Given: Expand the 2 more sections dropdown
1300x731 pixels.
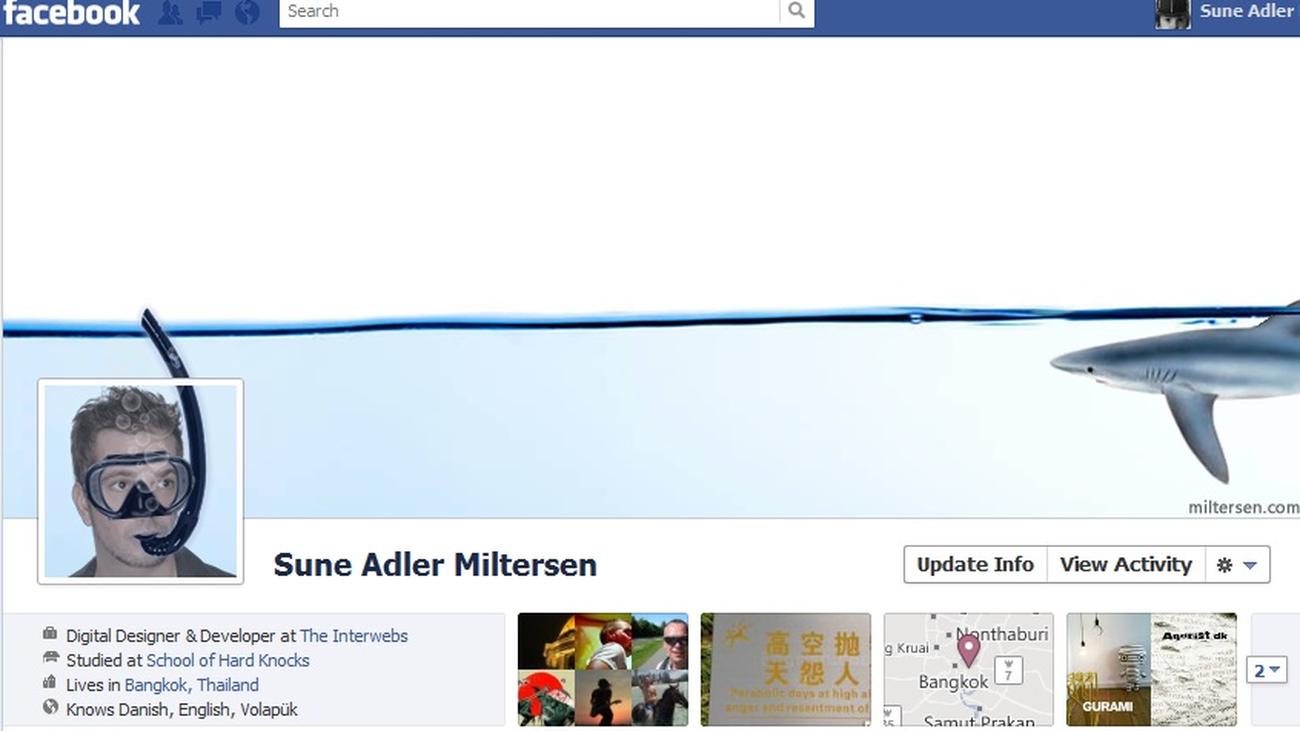Looking at the screenshot, I should 1266,670.
